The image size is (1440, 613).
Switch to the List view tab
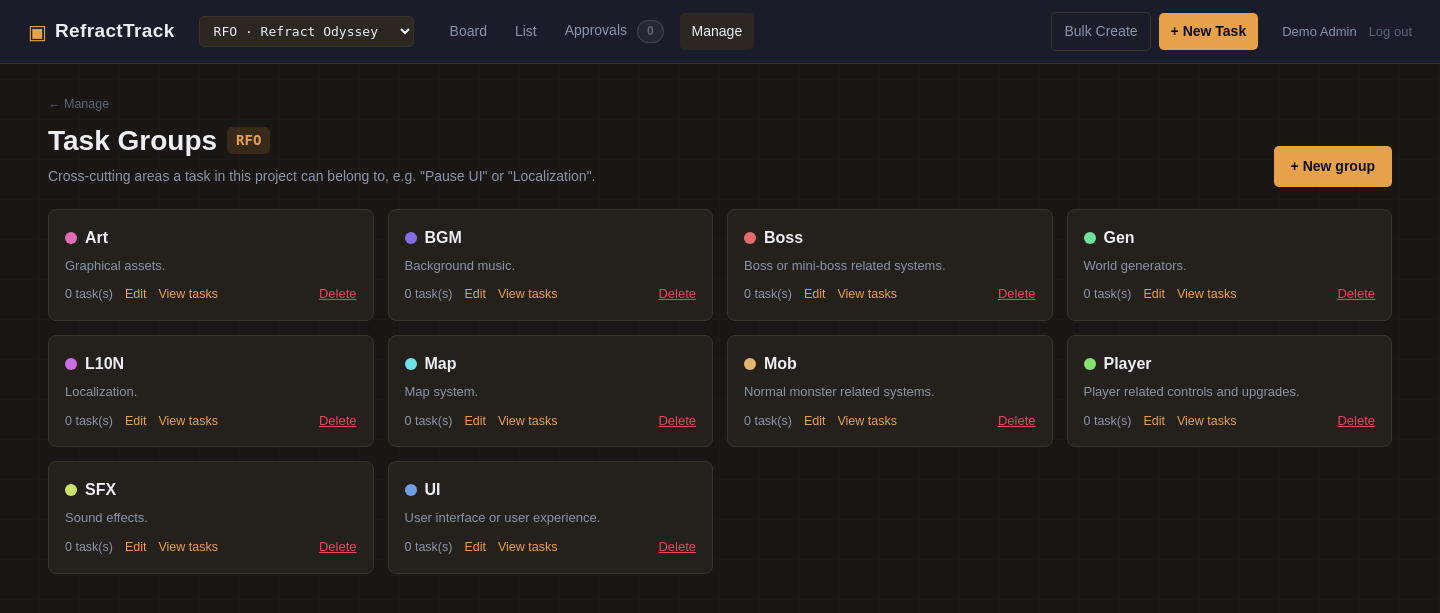526,31
